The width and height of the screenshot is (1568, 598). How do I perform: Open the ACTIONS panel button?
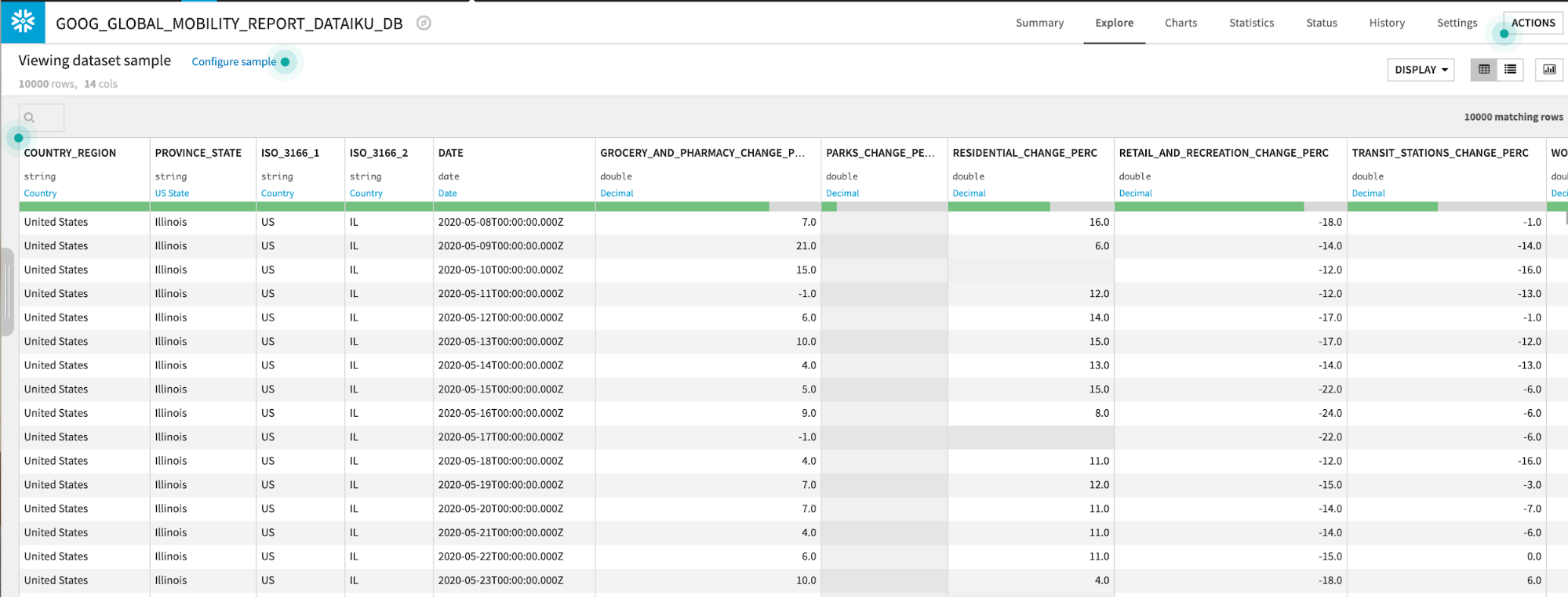[x=1533, y=23]
